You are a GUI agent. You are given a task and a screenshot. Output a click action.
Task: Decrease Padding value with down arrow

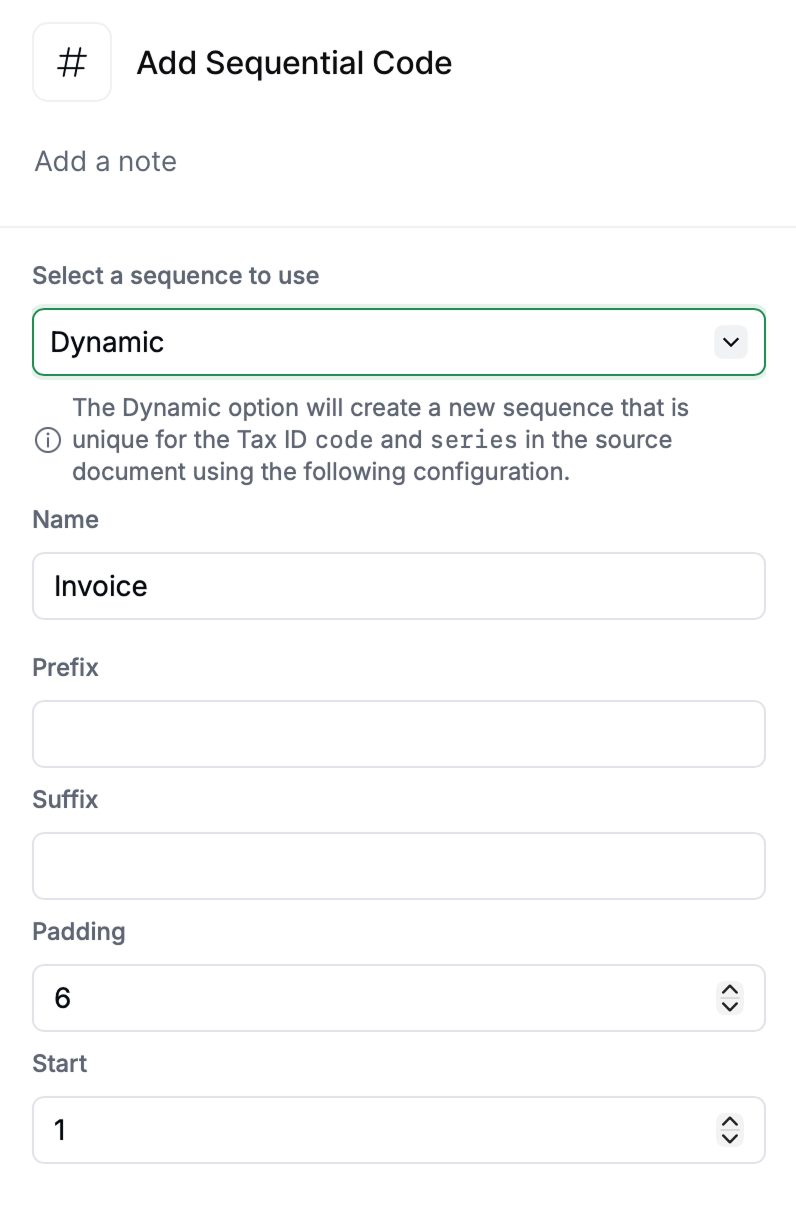click(x=731, y=1006)
